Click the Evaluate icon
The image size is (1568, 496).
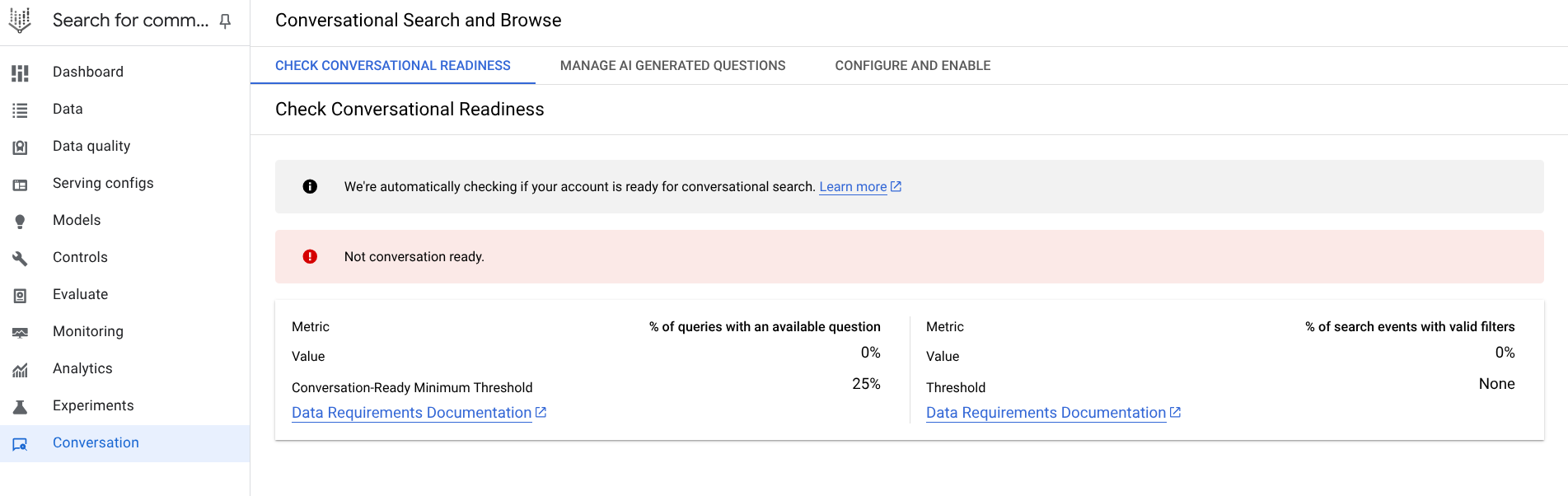click(20, 296)
